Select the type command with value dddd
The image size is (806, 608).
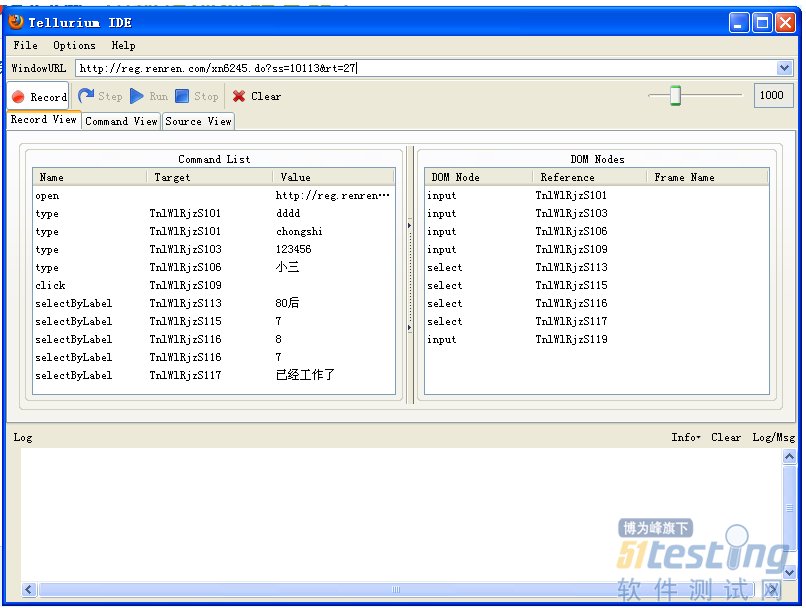tap(214, 213)
